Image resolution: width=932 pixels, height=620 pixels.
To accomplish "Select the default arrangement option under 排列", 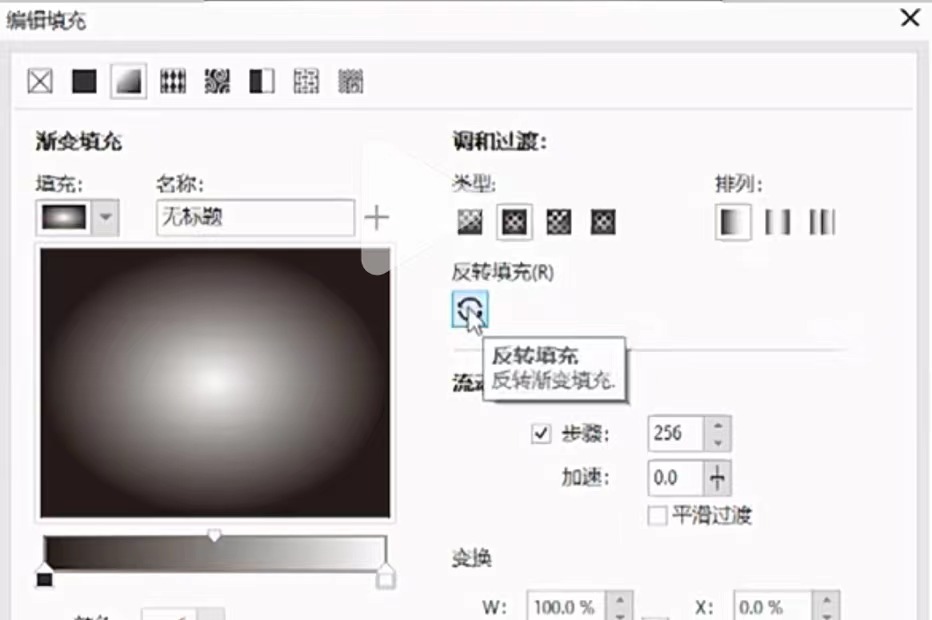I will click(732, 221).
